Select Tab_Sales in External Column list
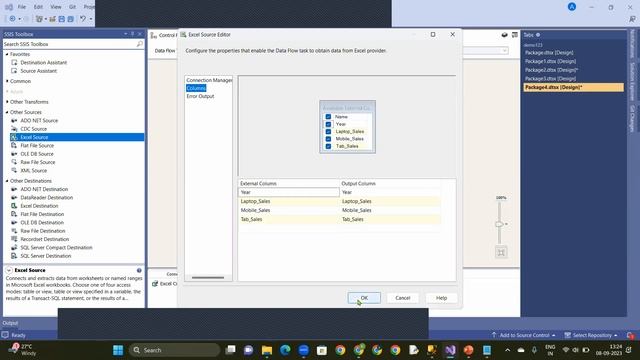This screenshot has width=640, height=360. pos(289,219)
